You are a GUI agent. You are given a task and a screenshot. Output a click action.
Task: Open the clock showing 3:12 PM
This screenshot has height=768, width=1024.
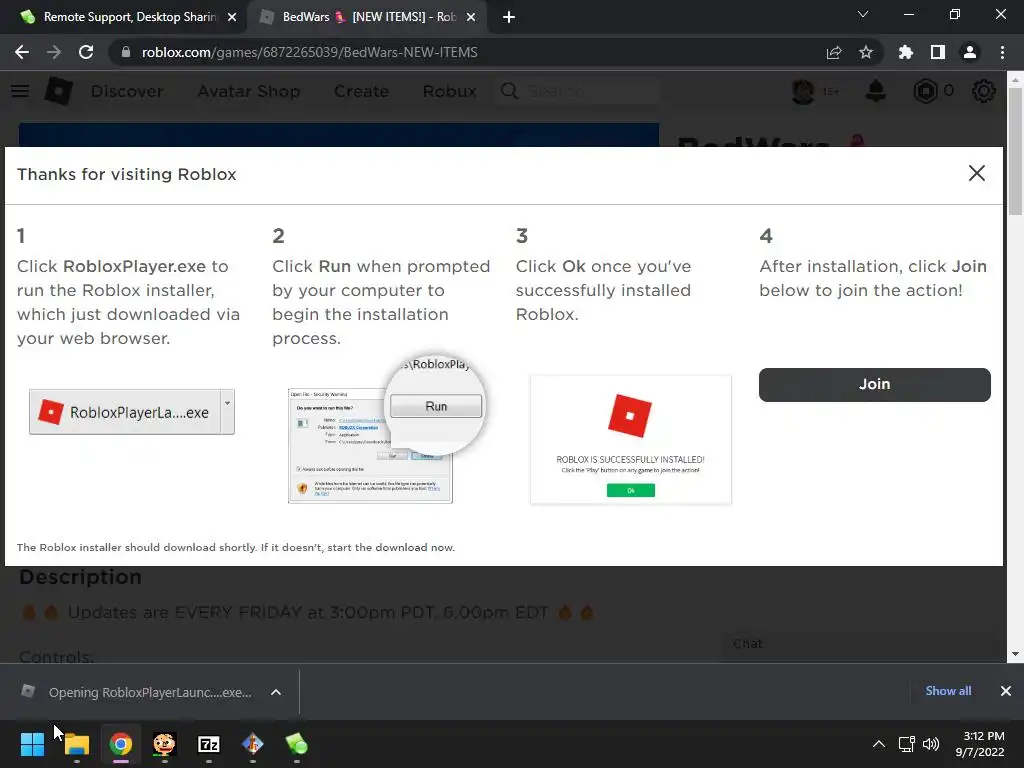pyautogui.click(x=980, y=744)
